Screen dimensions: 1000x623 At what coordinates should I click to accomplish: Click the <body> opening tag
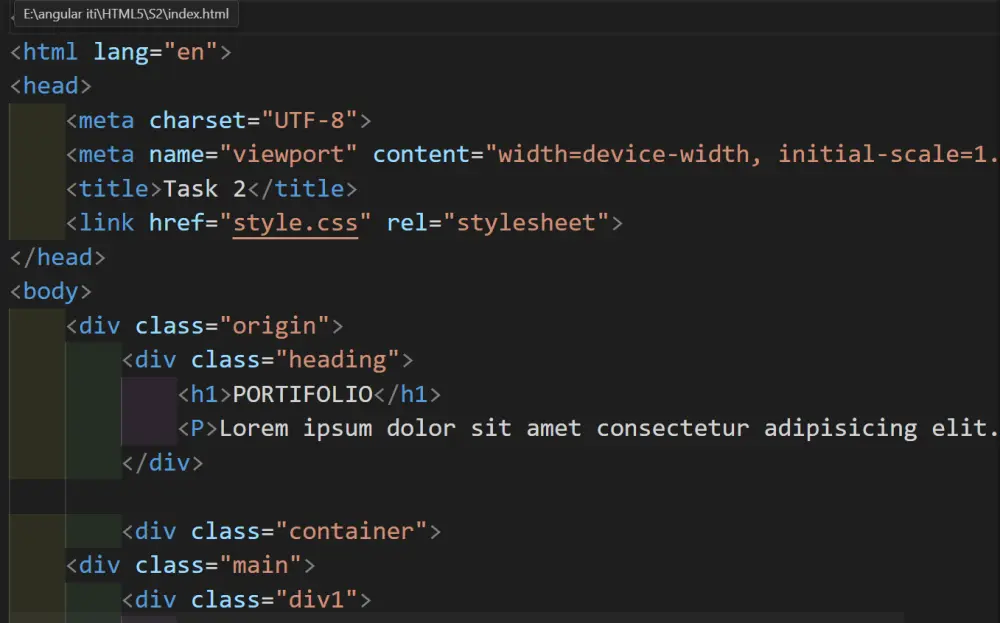click(48, 291)
